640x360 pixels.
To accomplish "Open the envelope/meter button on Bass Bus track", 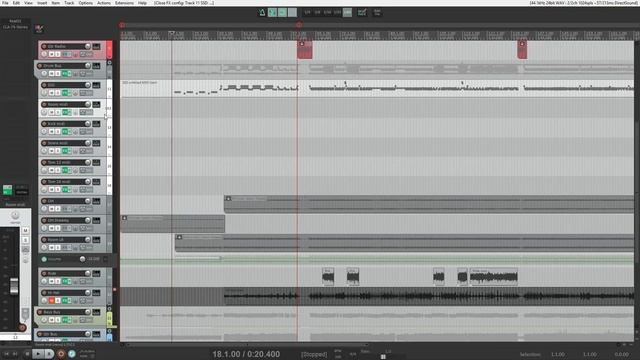I will [96, 312].
